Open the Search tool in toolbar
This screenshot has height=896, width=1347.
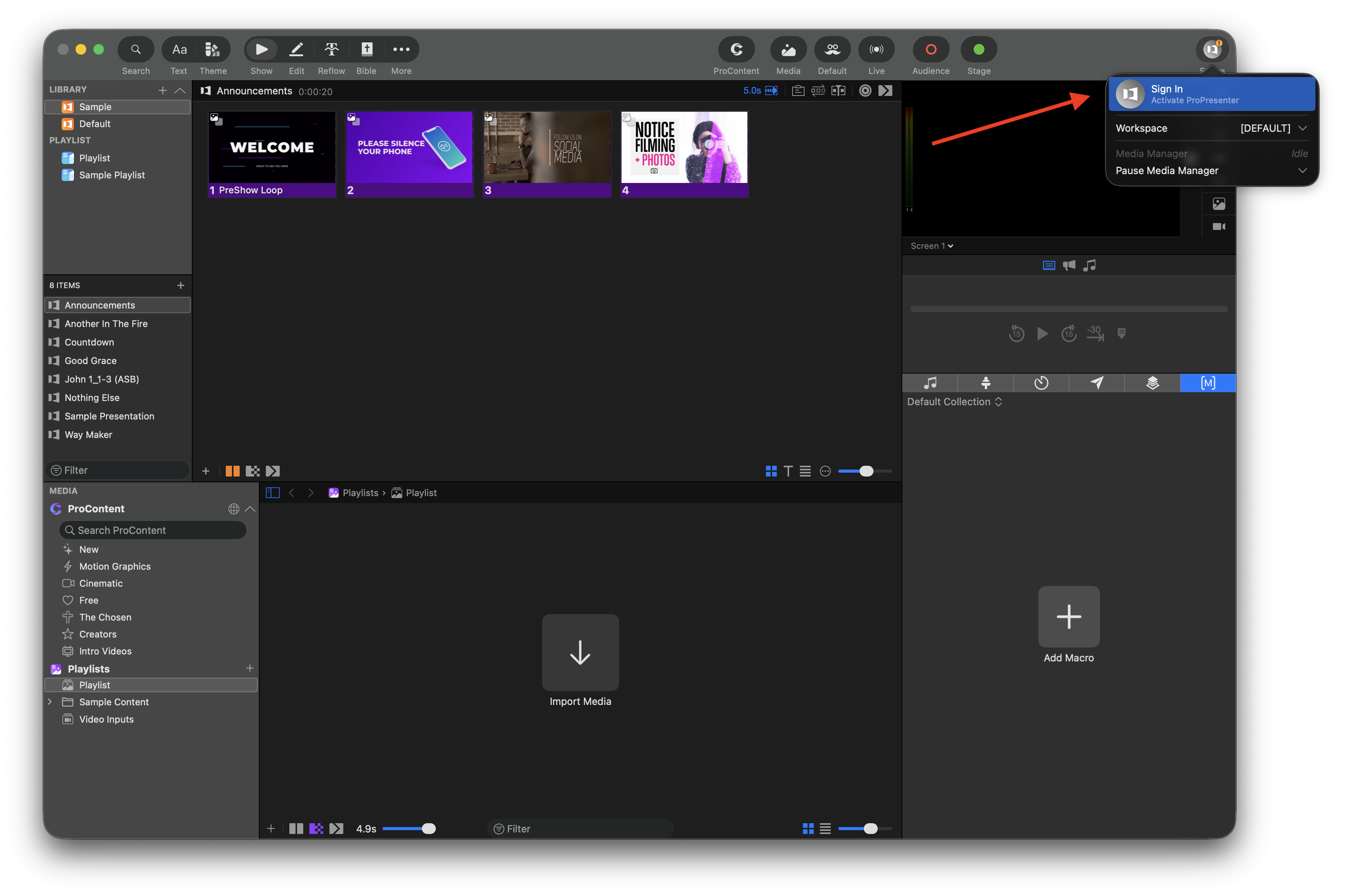[x=136, y=50]
